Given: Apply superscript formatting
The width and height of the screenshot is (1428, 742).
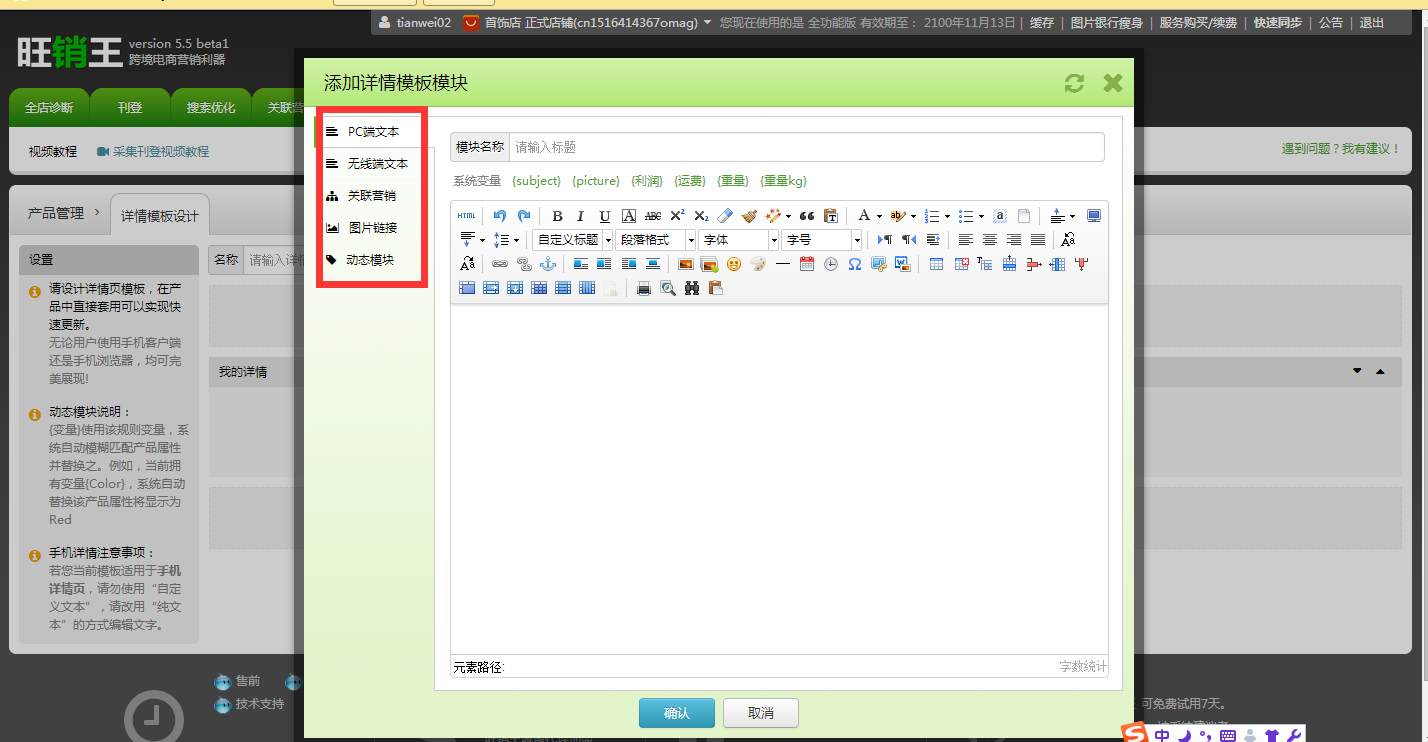Looking at the screenshot, I should 677,216.
